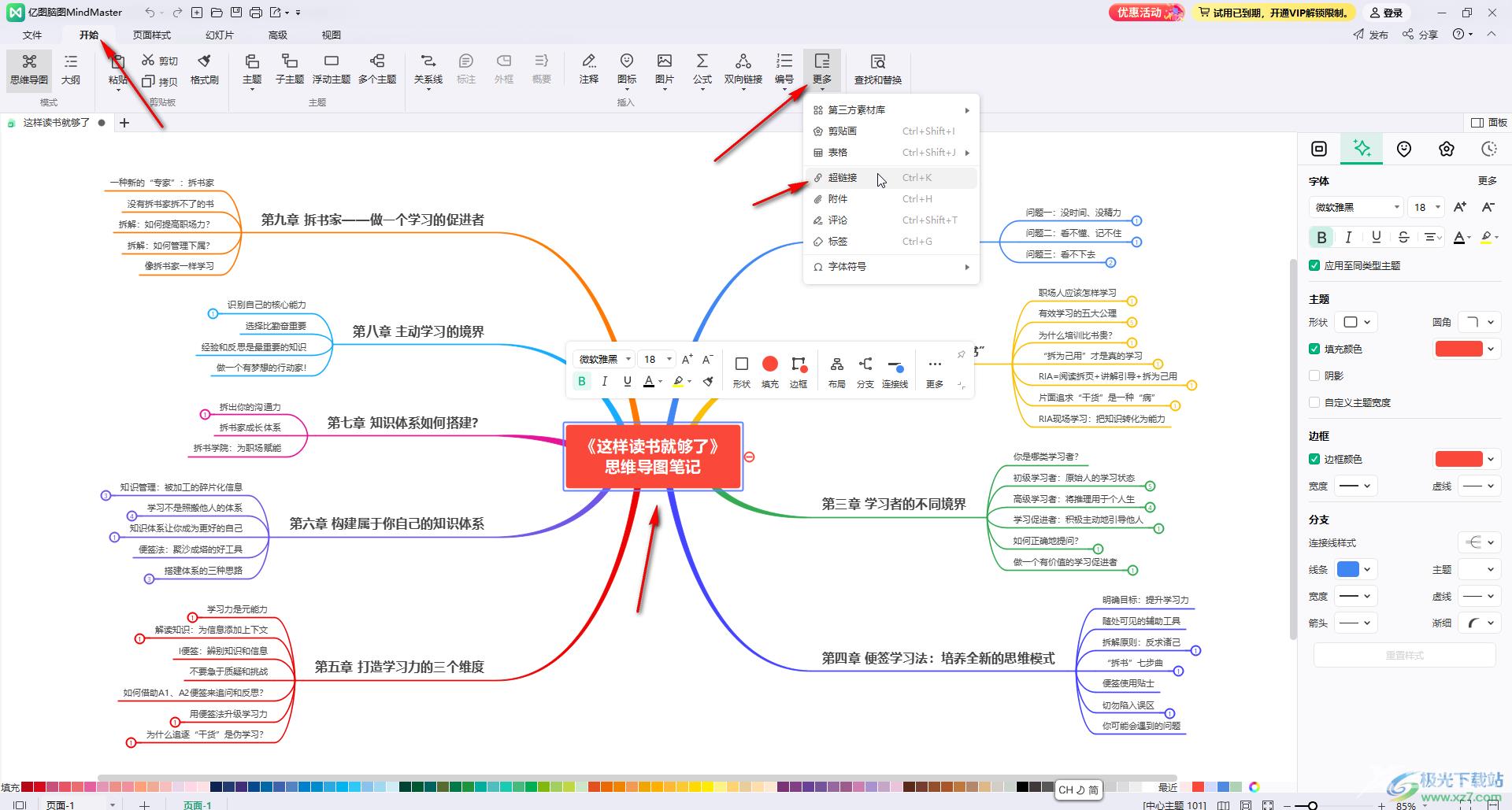The width and height of the screenshot is (1512, 810).
Task: Click the blue branch line color swatch
Action: (x=1348, y=569)
